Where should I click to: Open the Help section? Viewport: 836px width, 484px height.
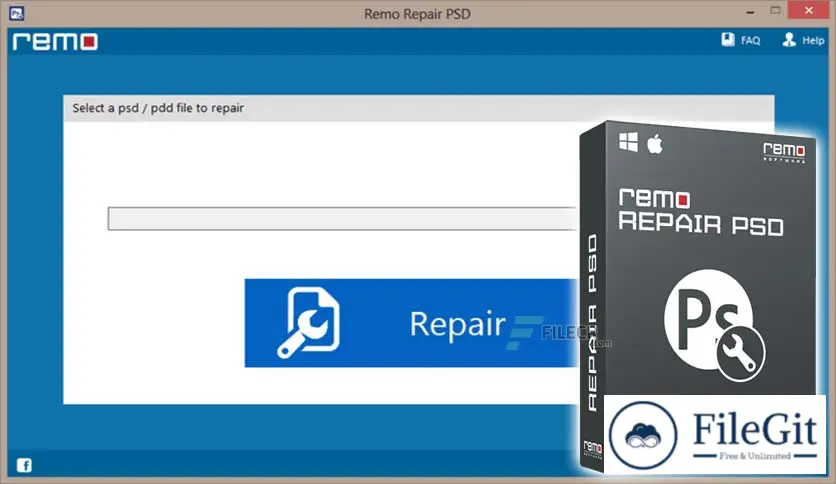(x=803, y=40)
